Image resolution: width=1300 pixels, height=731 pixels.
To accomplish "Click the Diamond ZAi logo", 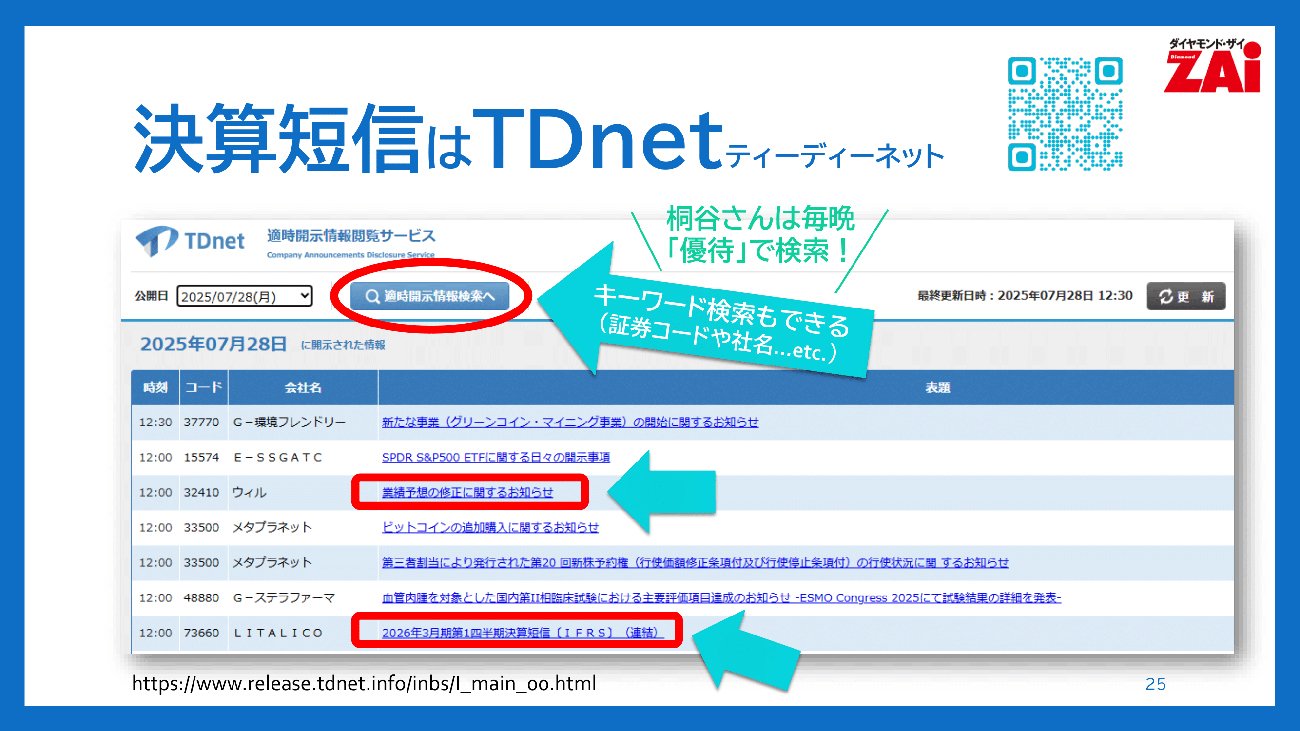I will (x=1212, y=66).
